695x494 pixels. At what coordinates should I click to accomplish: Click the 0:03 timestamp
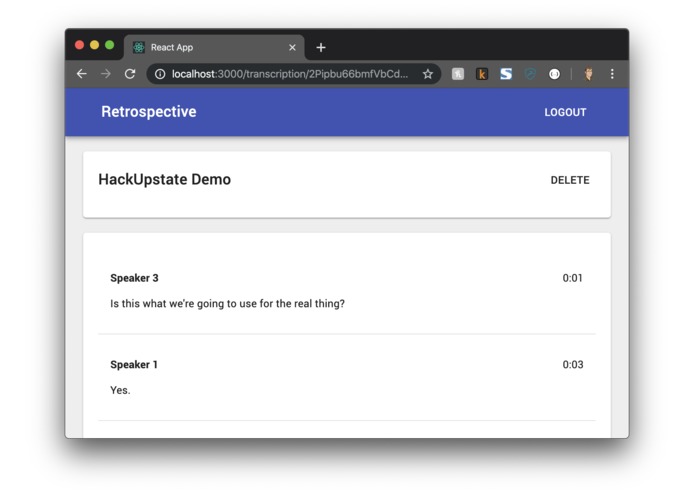tap(573, 365)
